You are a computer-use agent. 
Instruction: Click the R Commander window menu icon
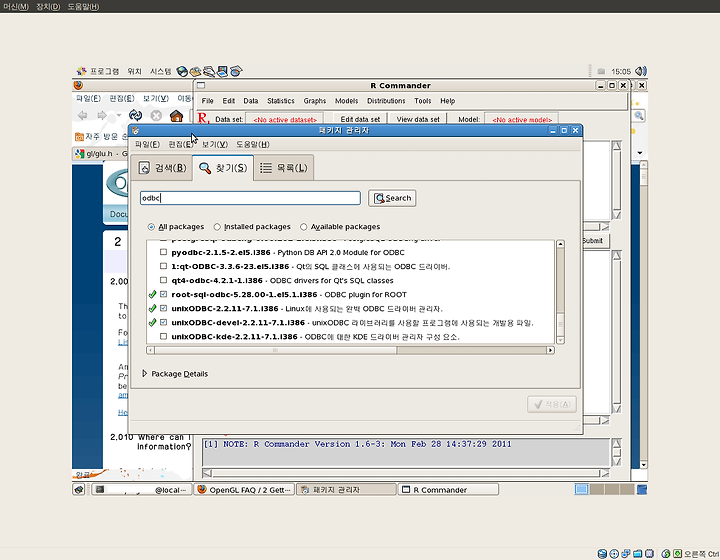pyautogui.click(x=201, y=85)
